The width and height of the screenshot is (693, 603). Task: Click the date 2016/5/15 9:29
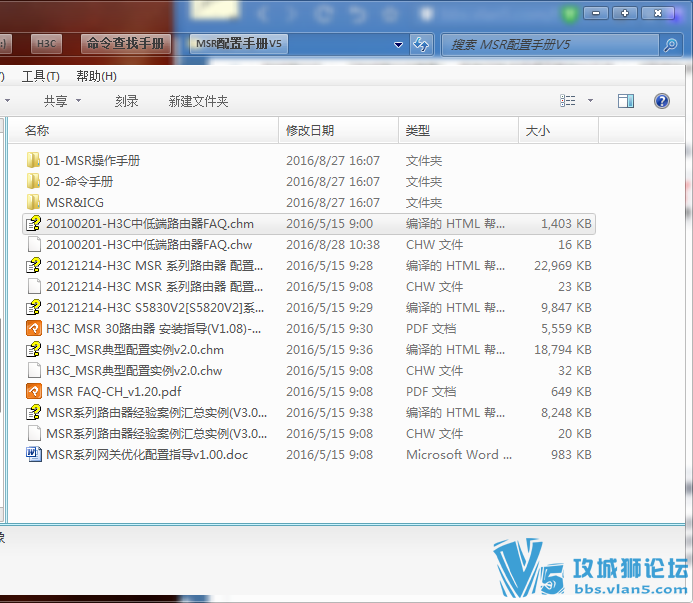tap(329, 308)
